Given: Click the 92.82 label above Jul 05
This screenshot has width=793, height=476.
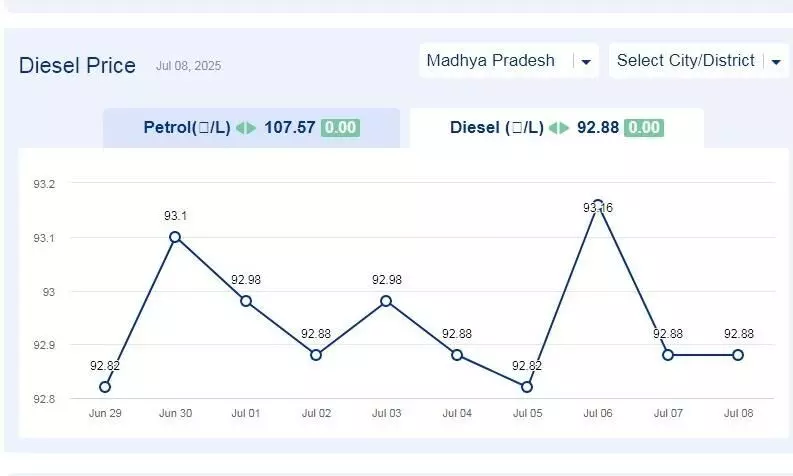Looking at the screenshot, I should 527,366.
